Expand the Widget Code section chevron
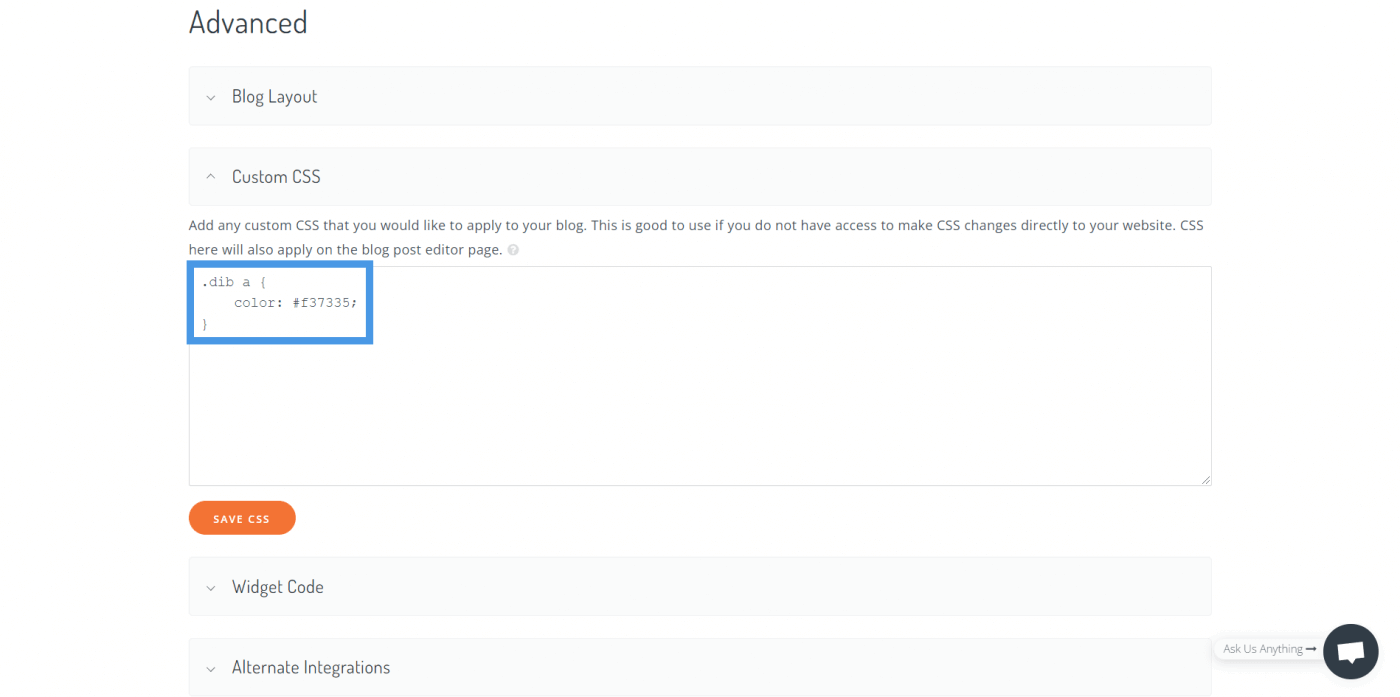1400x697 pixels. [210, 588]
